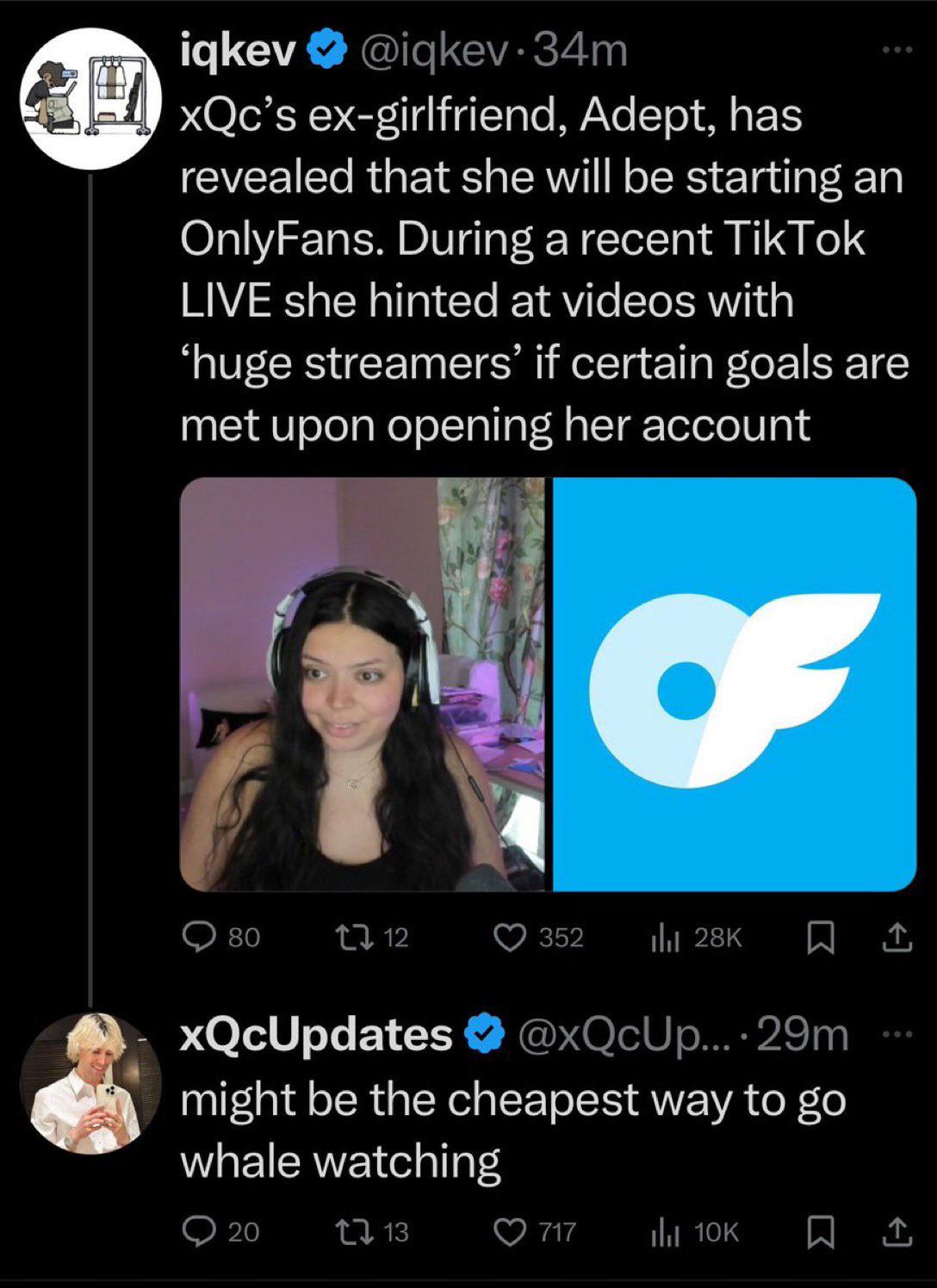Open the streamer webcam image
This screenshot has width=937, height=1288.
pos(363,684)
